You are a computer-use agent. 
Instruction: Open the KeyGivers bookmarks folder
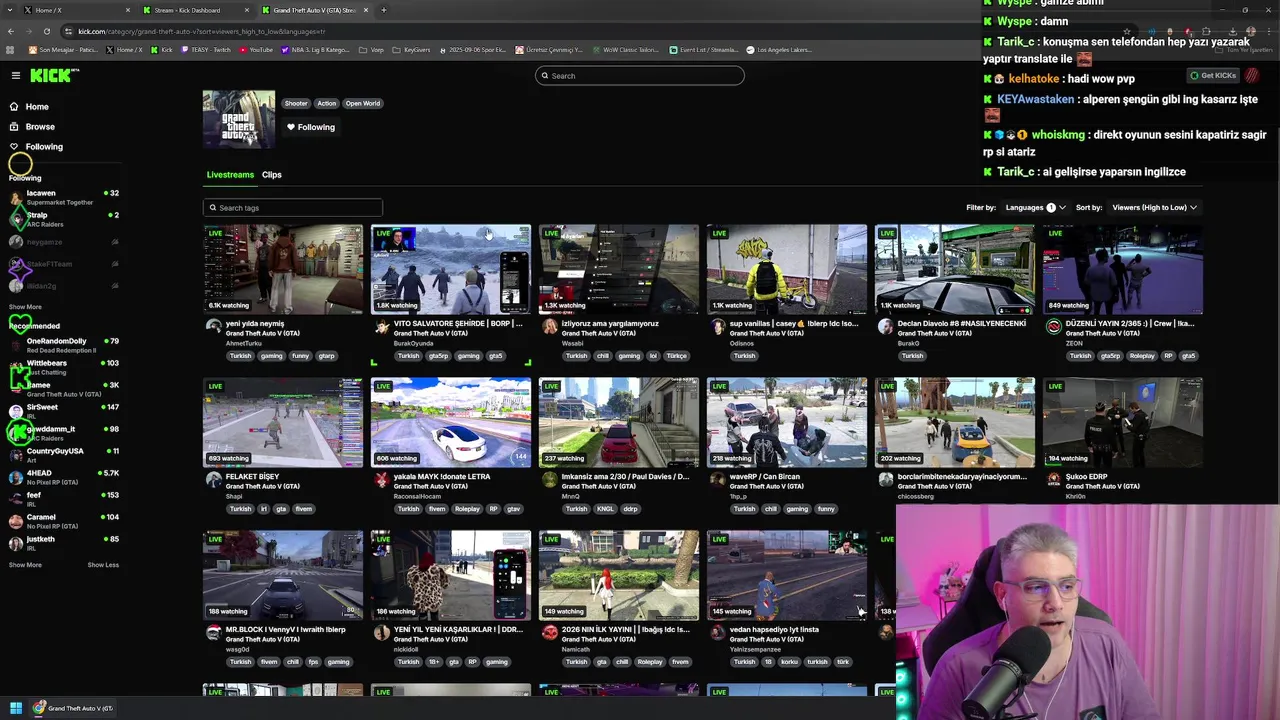(413, 50)
